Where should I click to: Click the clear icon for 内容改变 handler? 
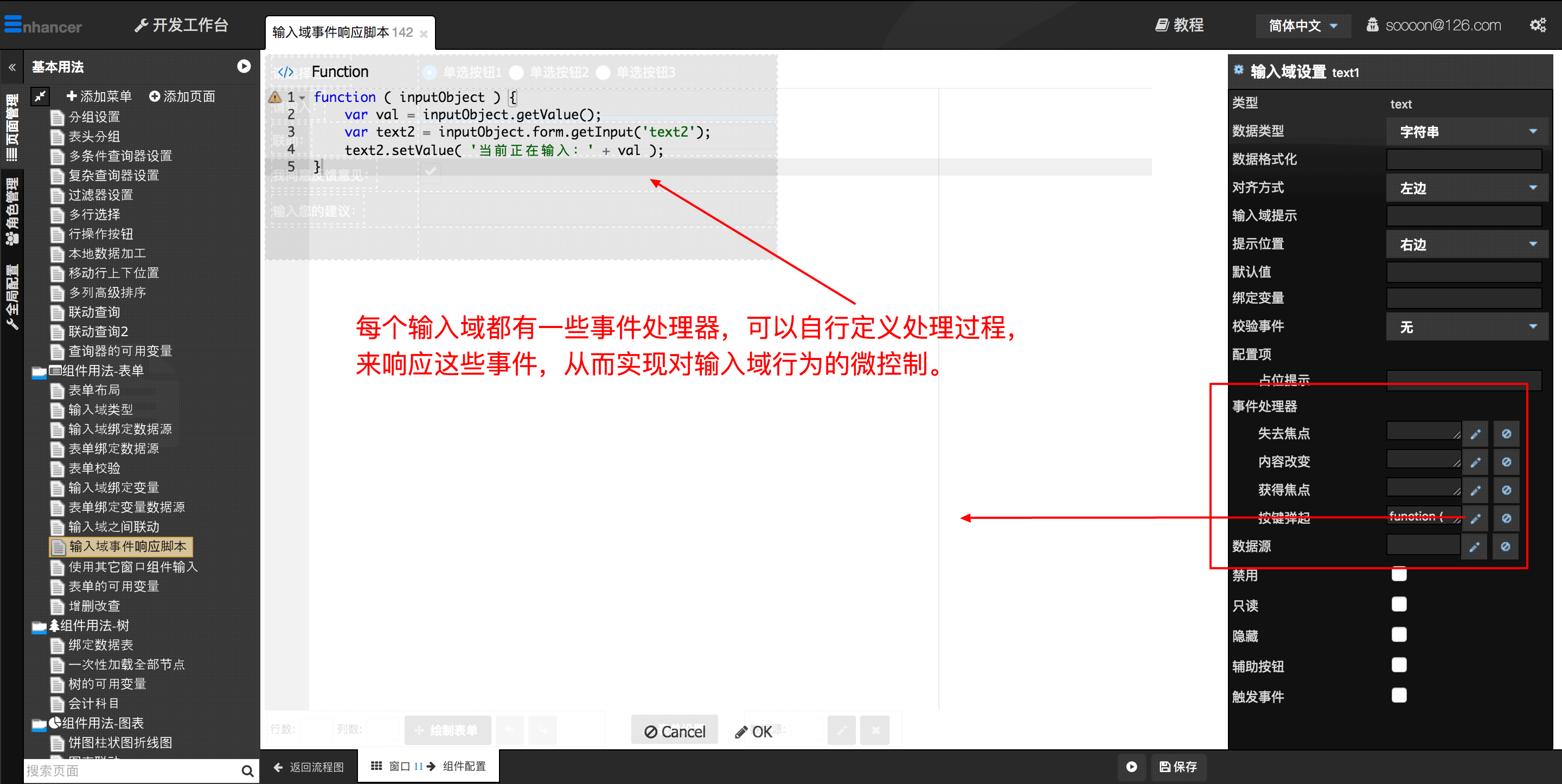[x=1506, y=462]
